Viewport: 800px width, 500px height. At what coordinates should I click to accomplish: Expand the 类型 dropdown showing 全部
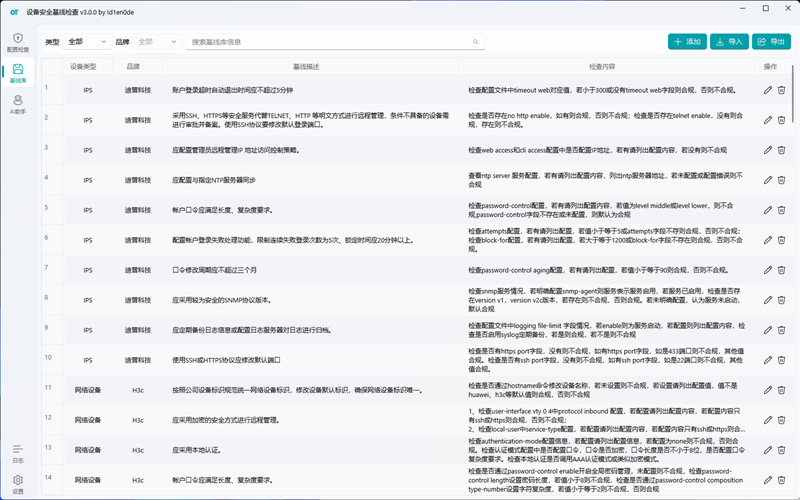pyautogui.click(x=87, y=42)
